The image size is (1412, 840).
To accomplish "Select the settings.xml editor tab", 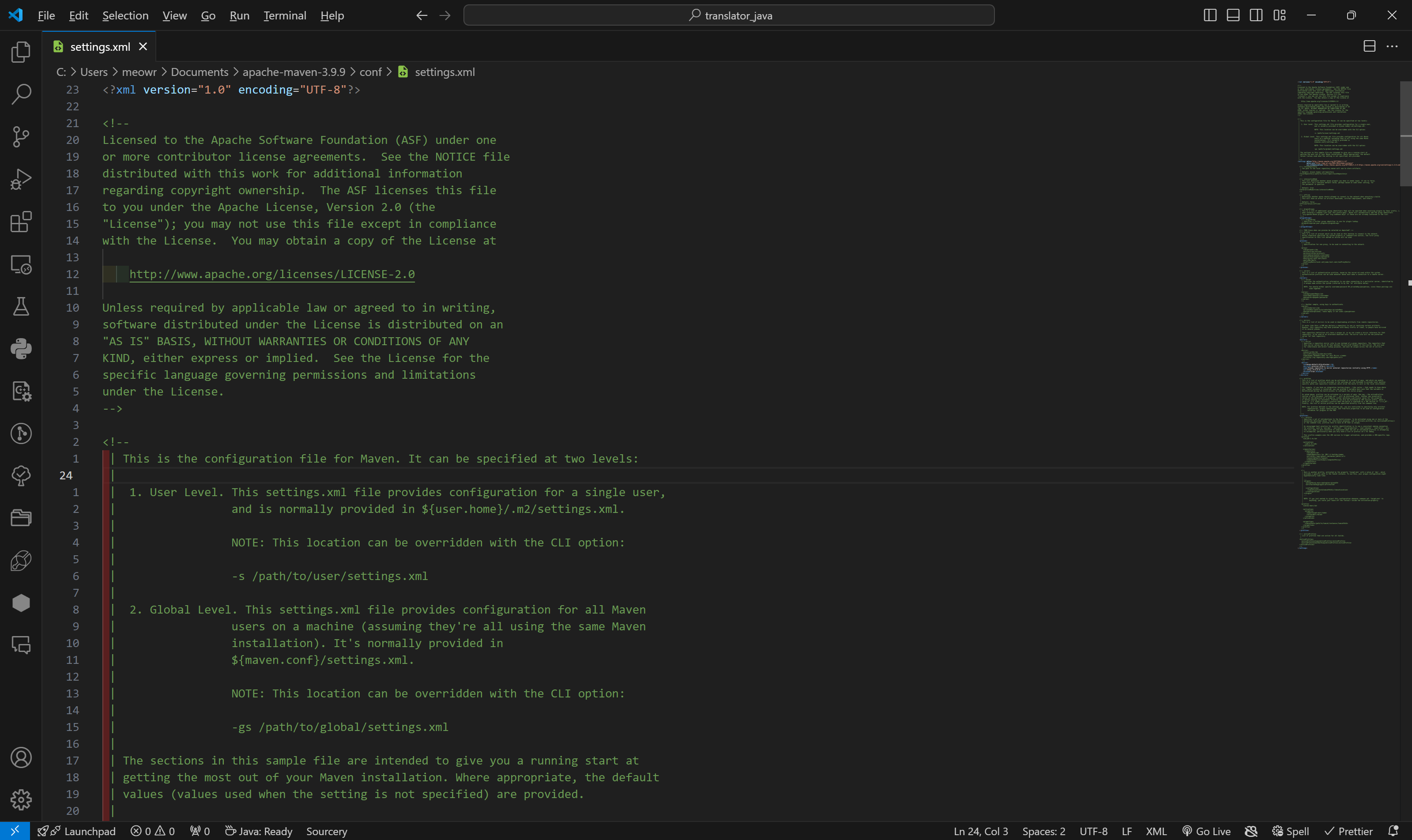I will [100, 46].
